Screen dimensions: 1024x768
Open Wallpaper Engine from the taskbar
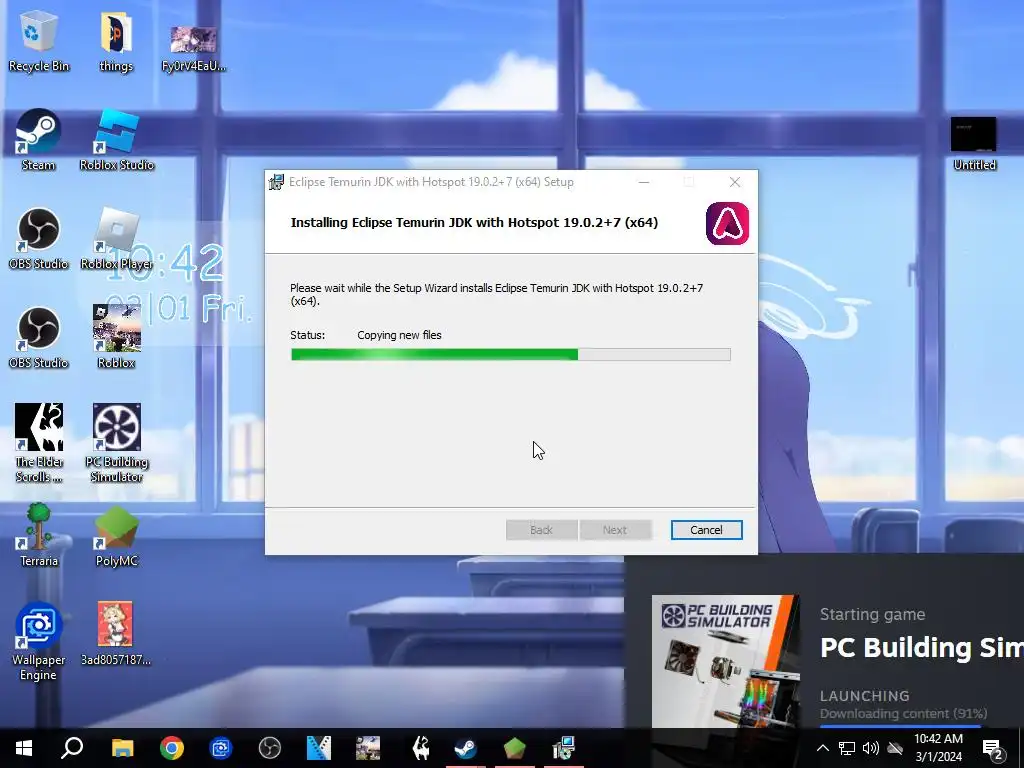tap(221, 748)
